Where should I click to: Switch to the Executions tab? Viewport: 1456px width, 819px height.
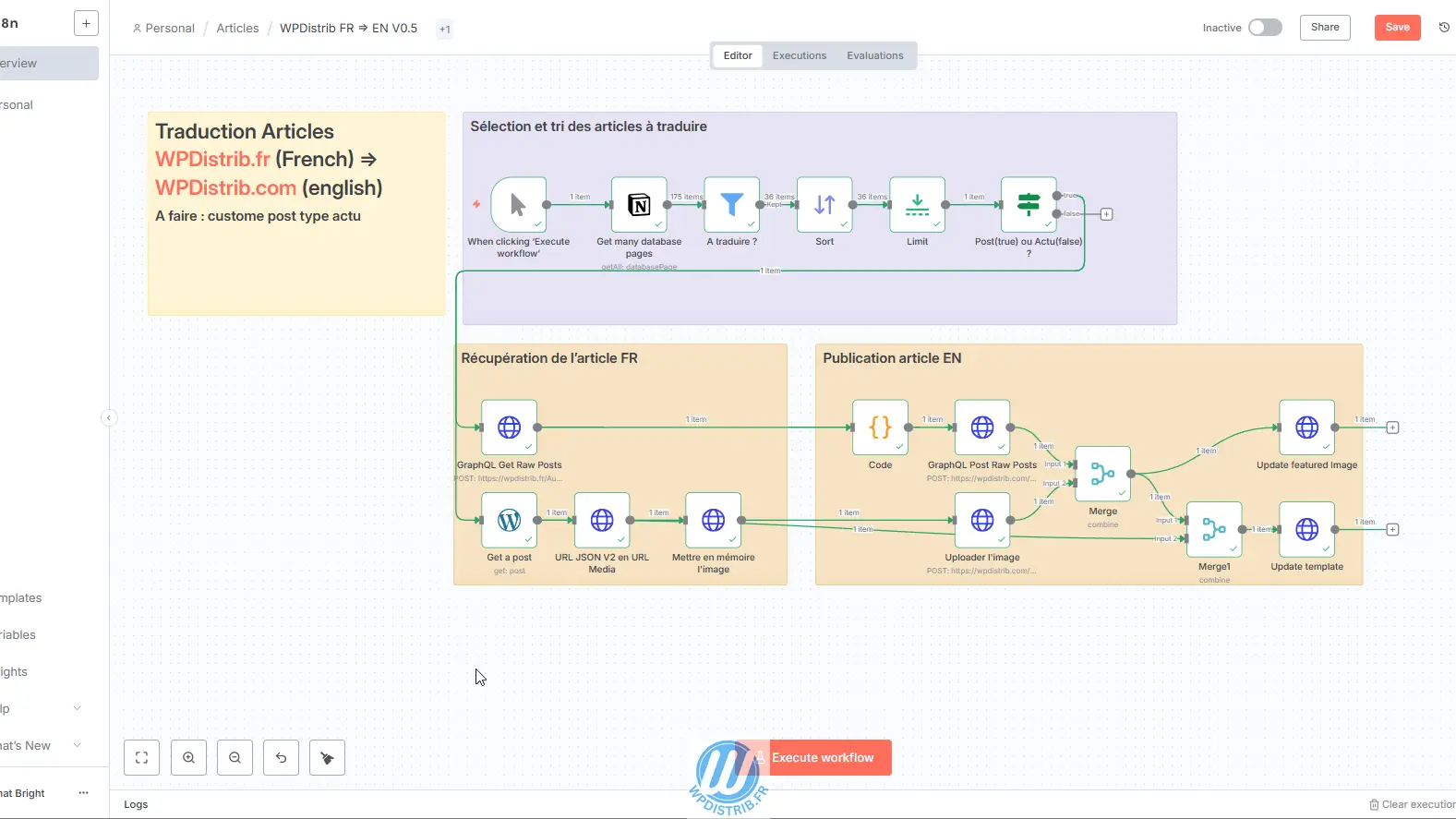tap(800, 55)
